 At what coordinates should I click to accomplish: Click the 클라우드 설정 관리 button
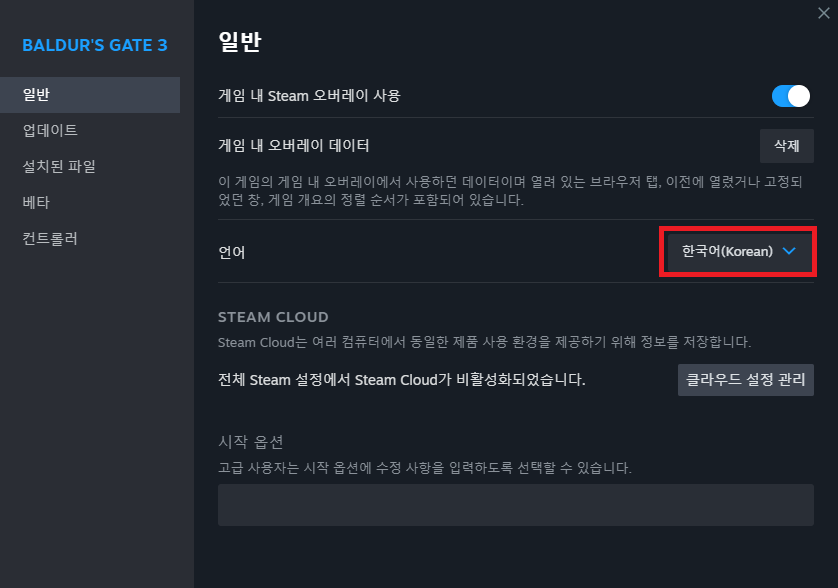[745, 380]
